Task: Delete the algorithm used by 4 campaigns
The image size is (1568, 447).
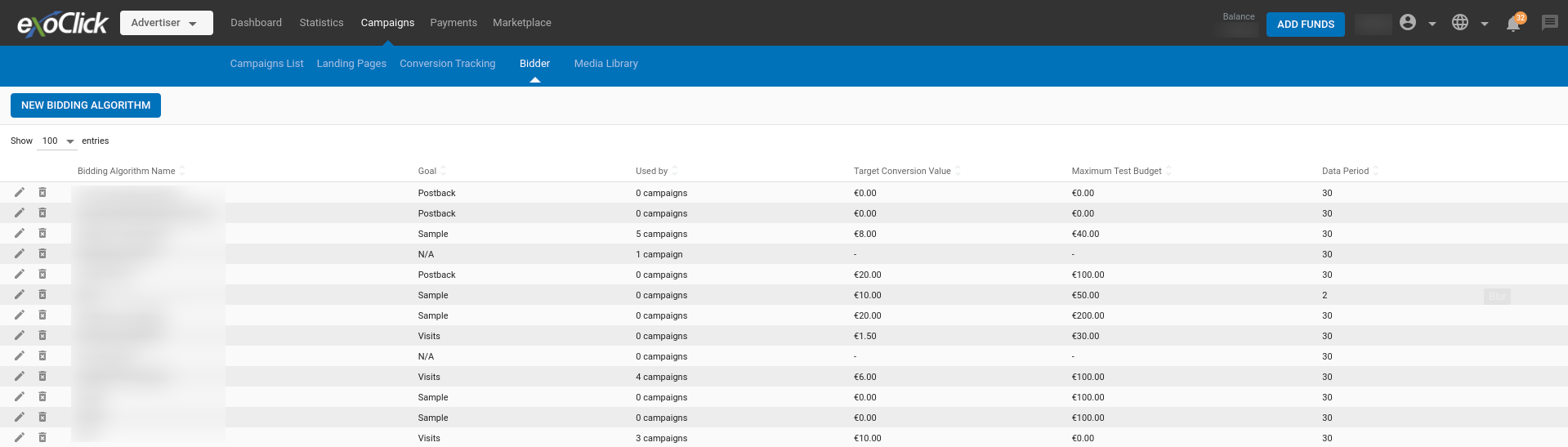Action: 42,377
